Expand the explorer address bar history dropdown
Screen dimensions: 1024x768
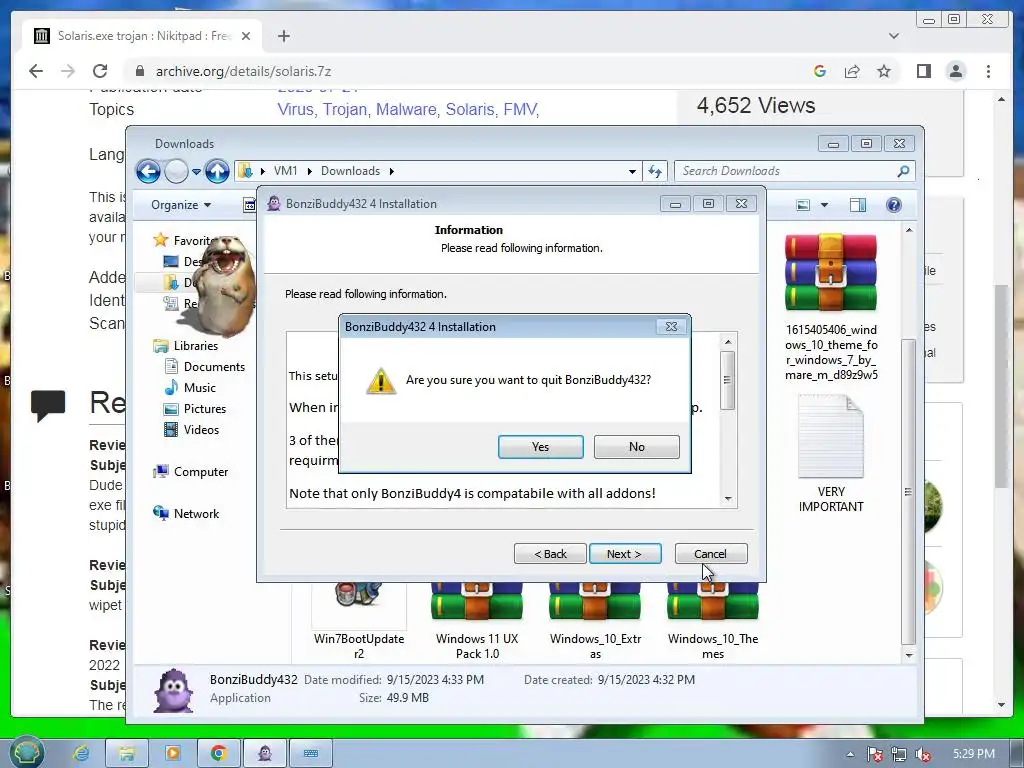pos(632,171)
